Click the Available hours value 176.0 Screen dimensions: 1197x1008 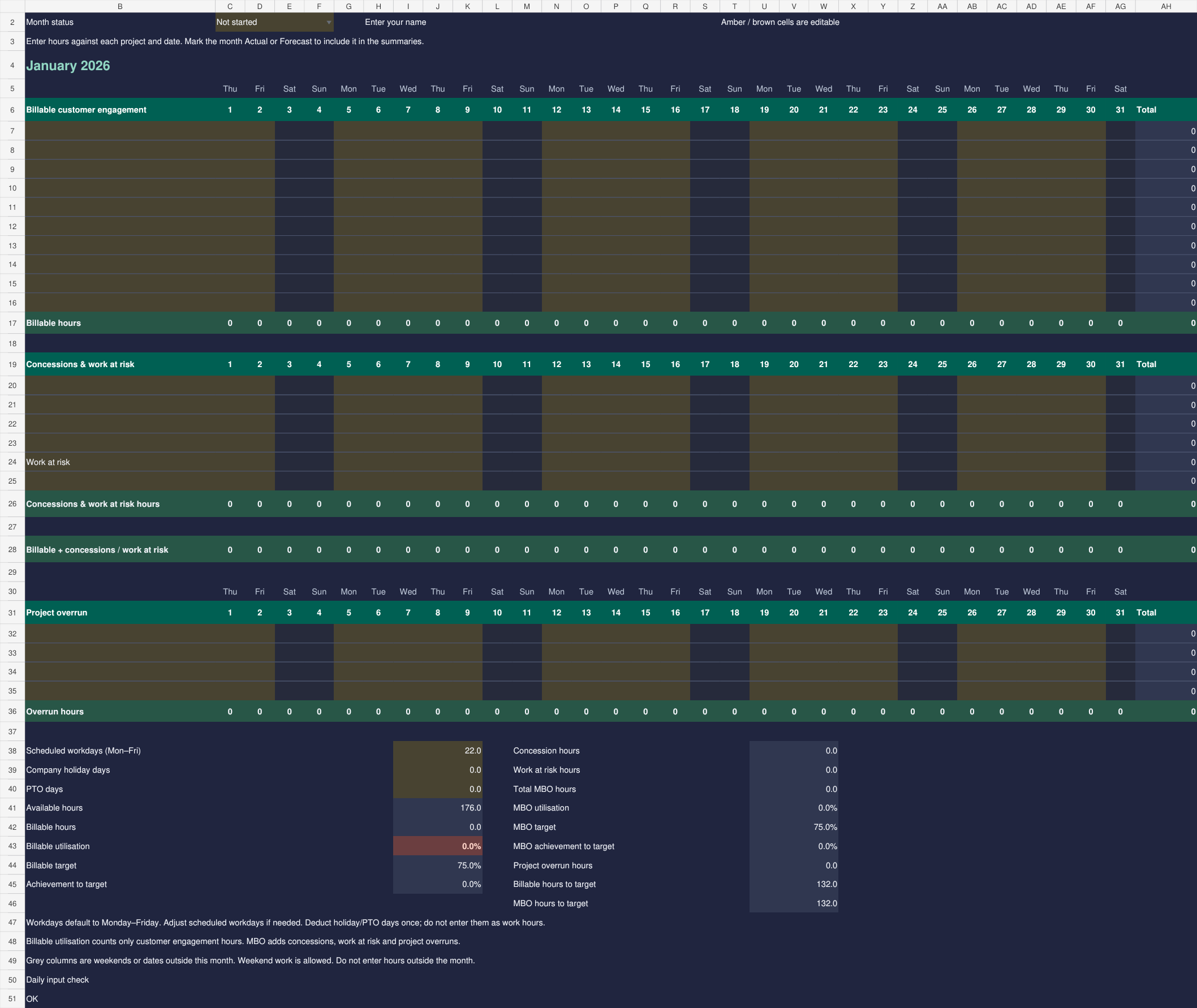[x=438, y=808]
